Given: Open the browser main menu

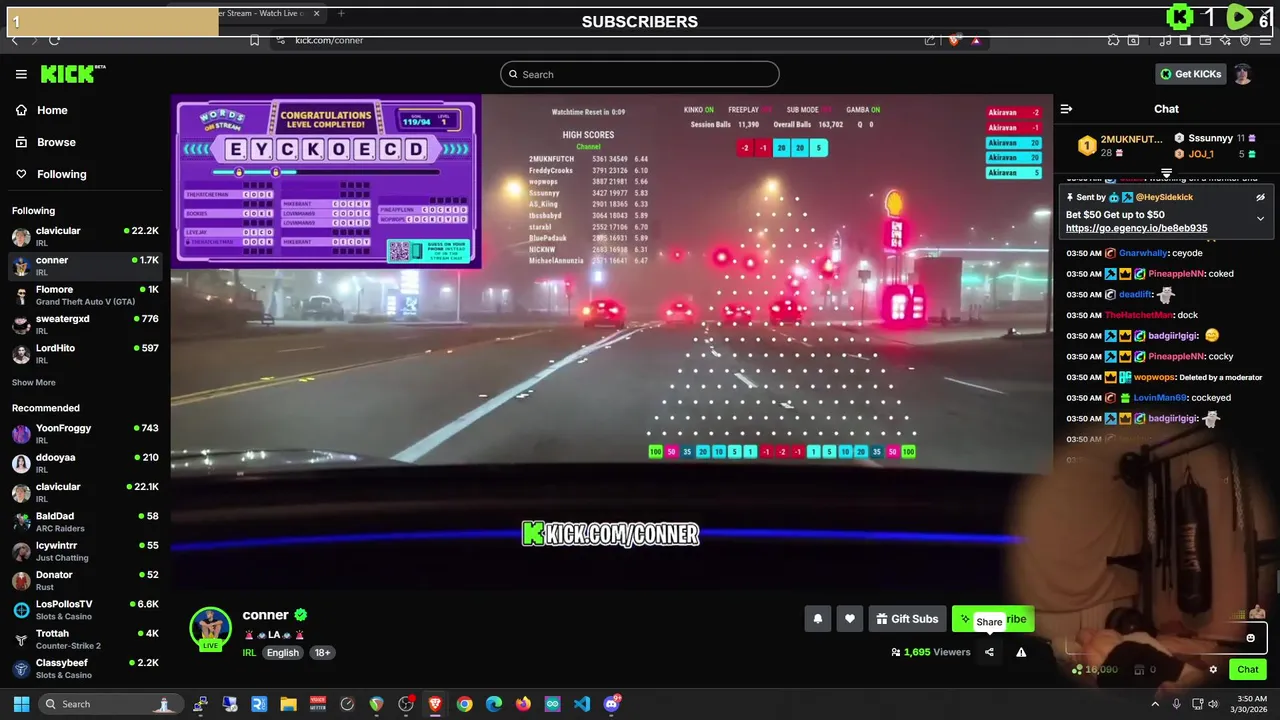Looking at the screenshot, I should [x=1266, y=40].
